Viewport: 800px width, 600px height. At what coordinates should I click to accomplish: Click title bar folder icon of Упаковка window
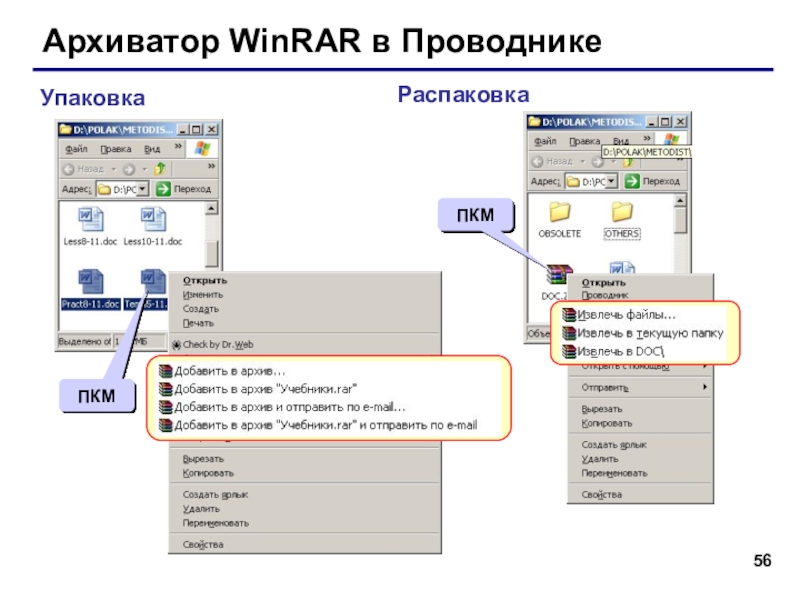pyautogui.click(x=65, y=129)
